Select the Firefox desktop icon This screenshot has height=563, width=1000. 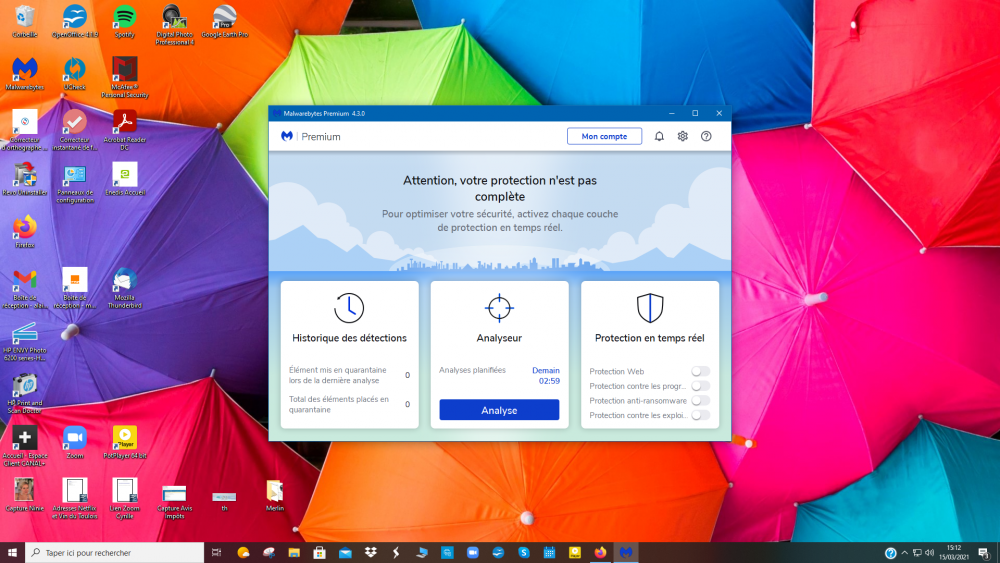pos(25,232)
